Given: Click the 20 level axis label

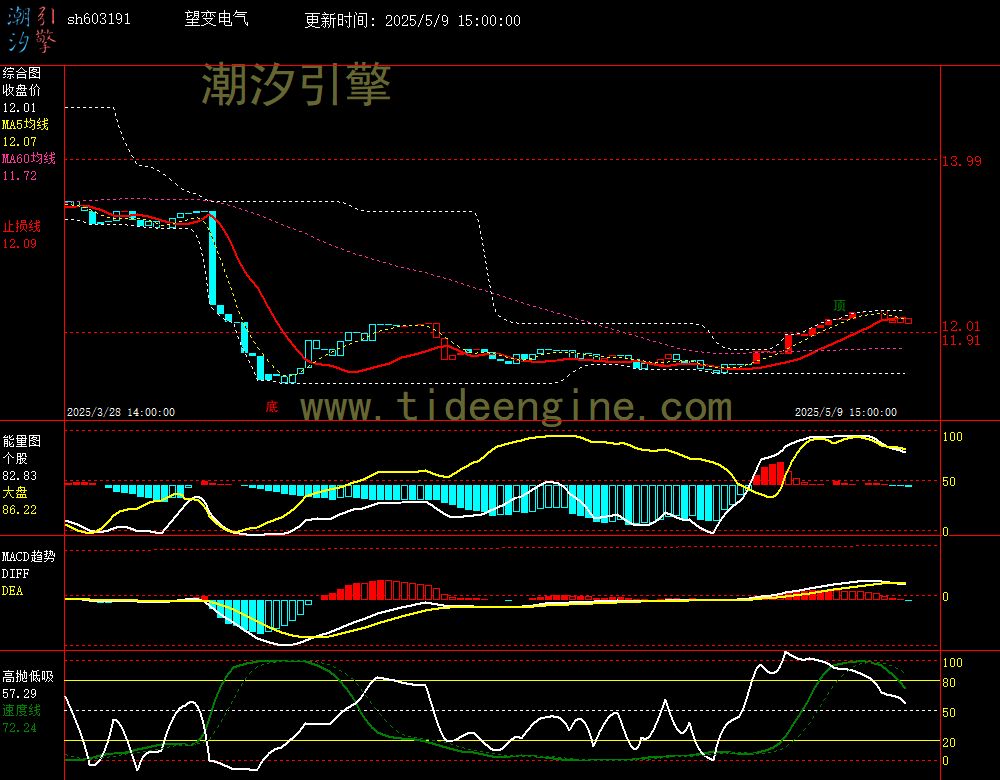Looking at the screenshot, I should (949, 742).
